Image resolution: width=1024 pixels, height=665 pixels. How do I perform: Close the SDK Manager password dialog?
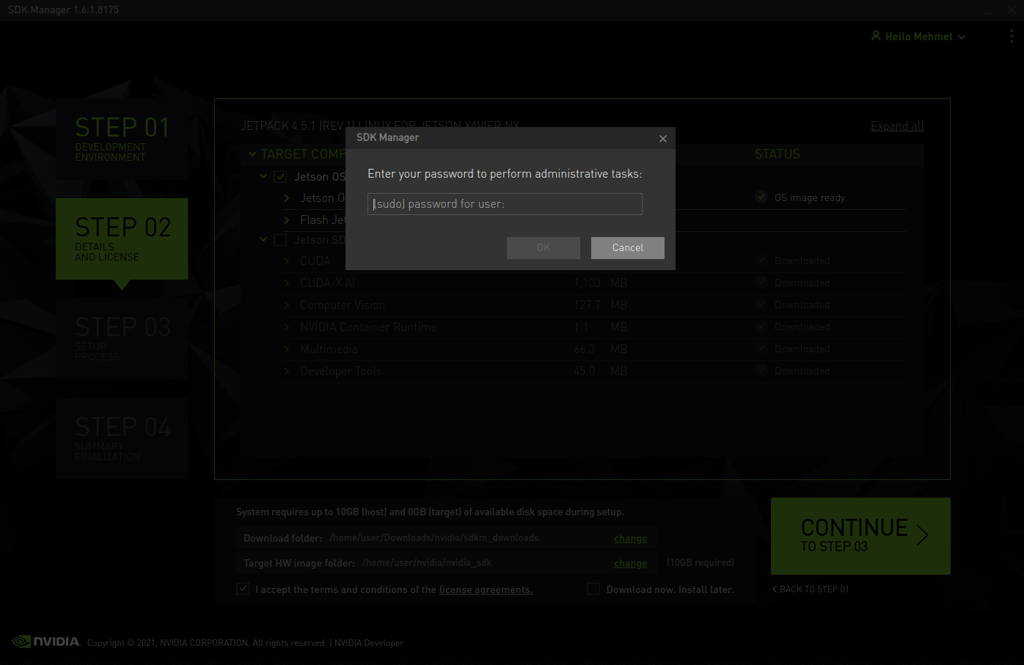coord(663,138)
